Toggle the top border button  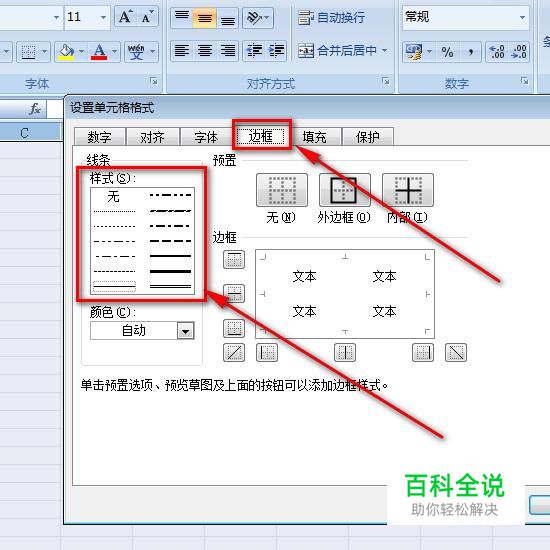[234, 260]
